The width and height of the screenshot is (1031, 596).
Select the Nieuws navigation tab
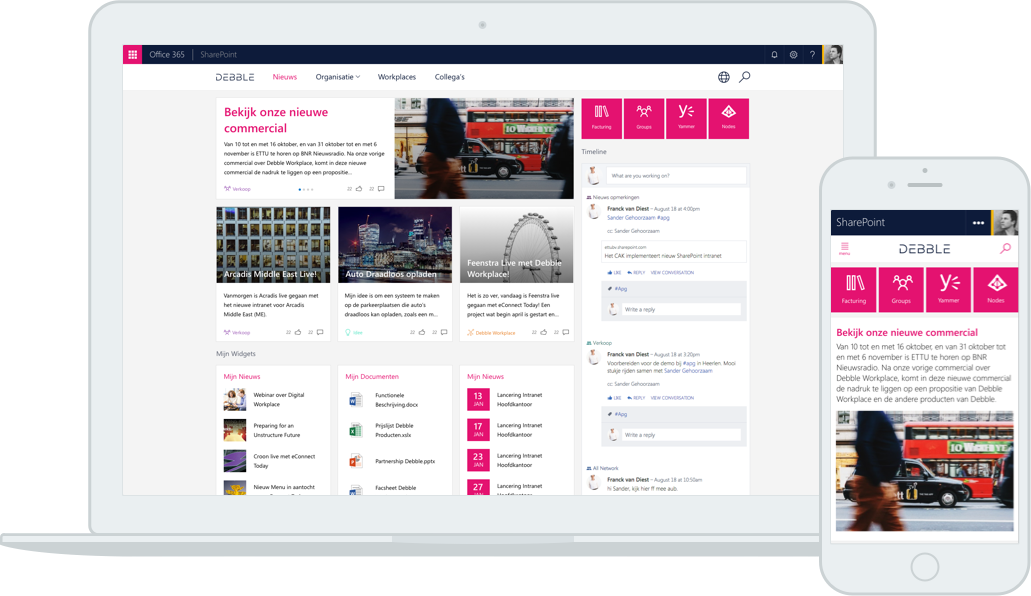285,77
